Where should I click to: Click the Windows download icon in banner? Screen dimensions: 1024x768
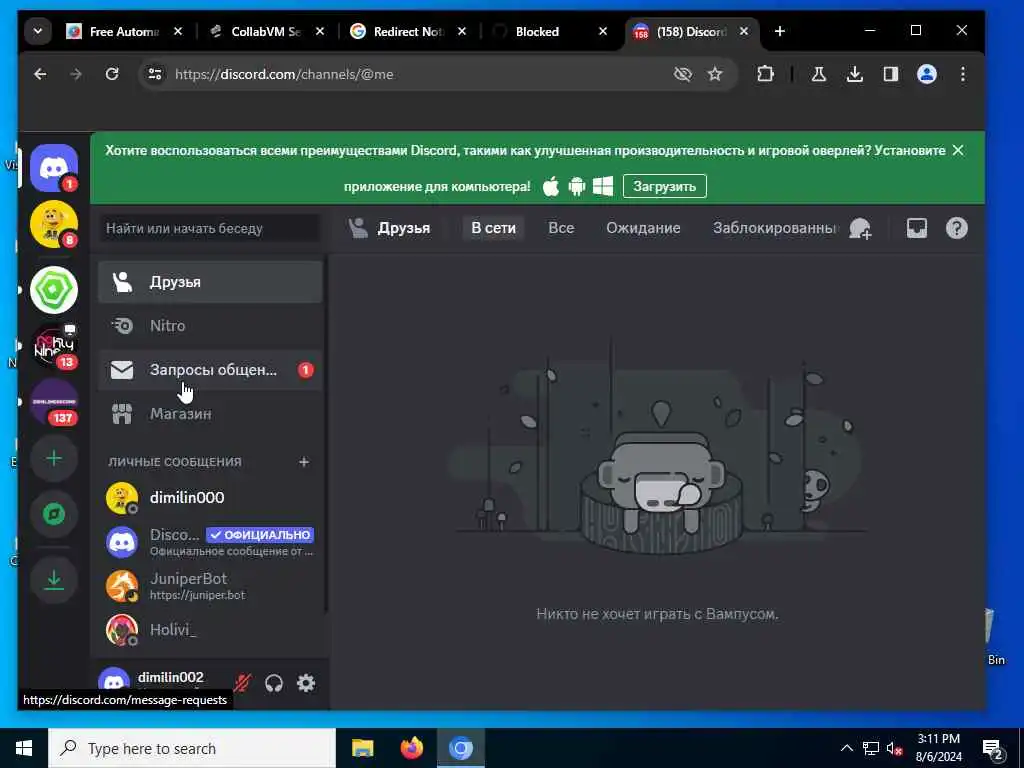pos(603,187)
